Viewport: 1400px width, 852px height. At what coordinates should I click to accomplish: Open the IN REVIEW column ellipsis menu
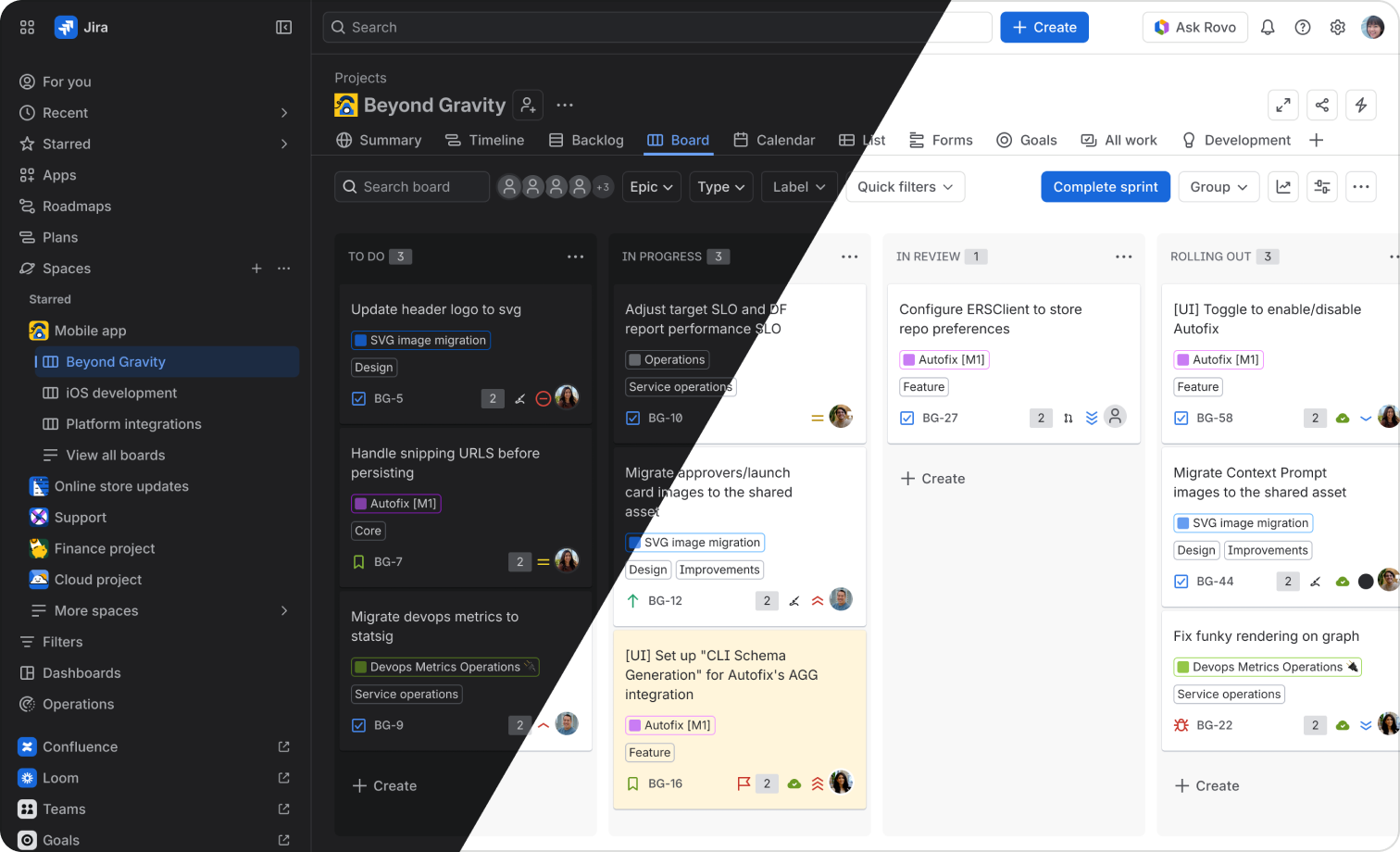pyautogui.click(x=1124, y=257)
